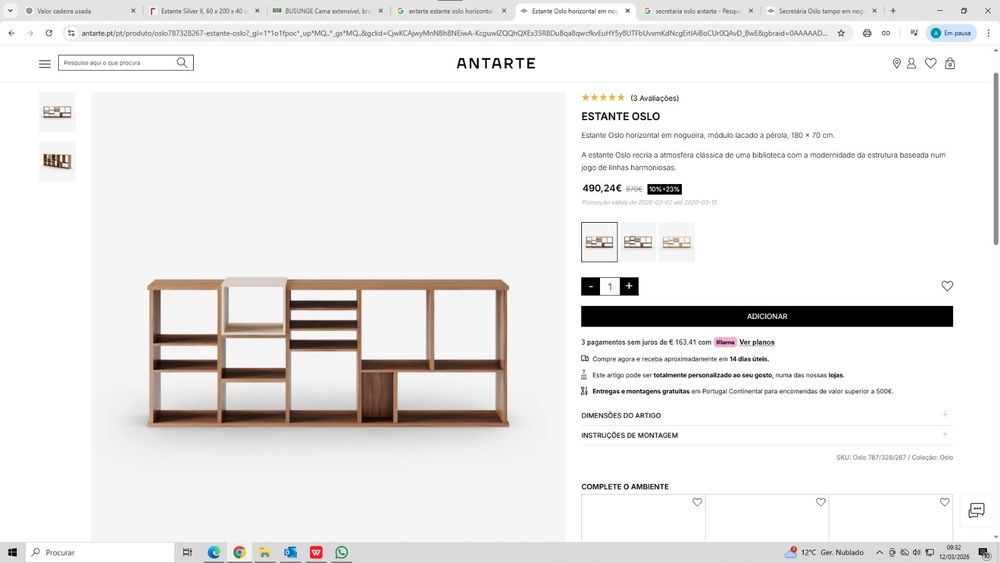Click the 3 Avaliações reviews link

point(654,98)
